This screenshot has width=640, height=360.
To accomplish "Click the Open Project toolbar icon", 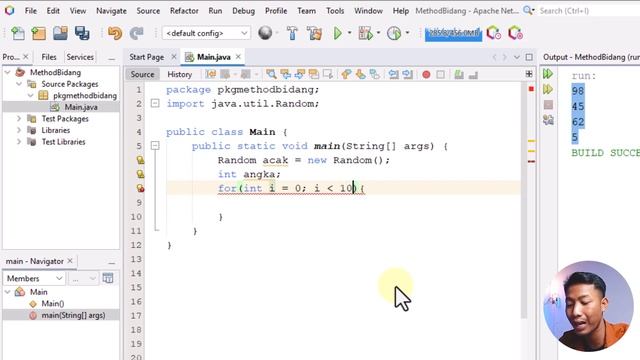I will [60, 33].
